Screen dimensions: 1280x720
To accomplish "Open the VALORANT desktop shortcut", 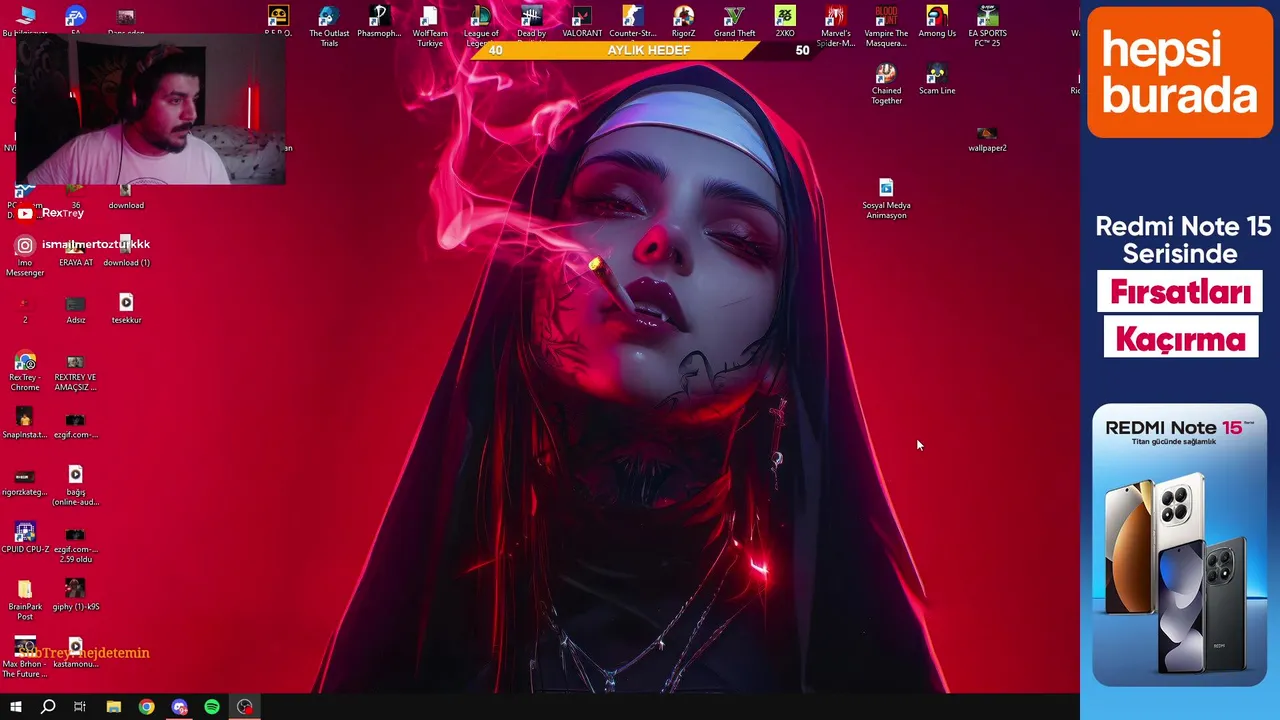I will tap(582, 22).
